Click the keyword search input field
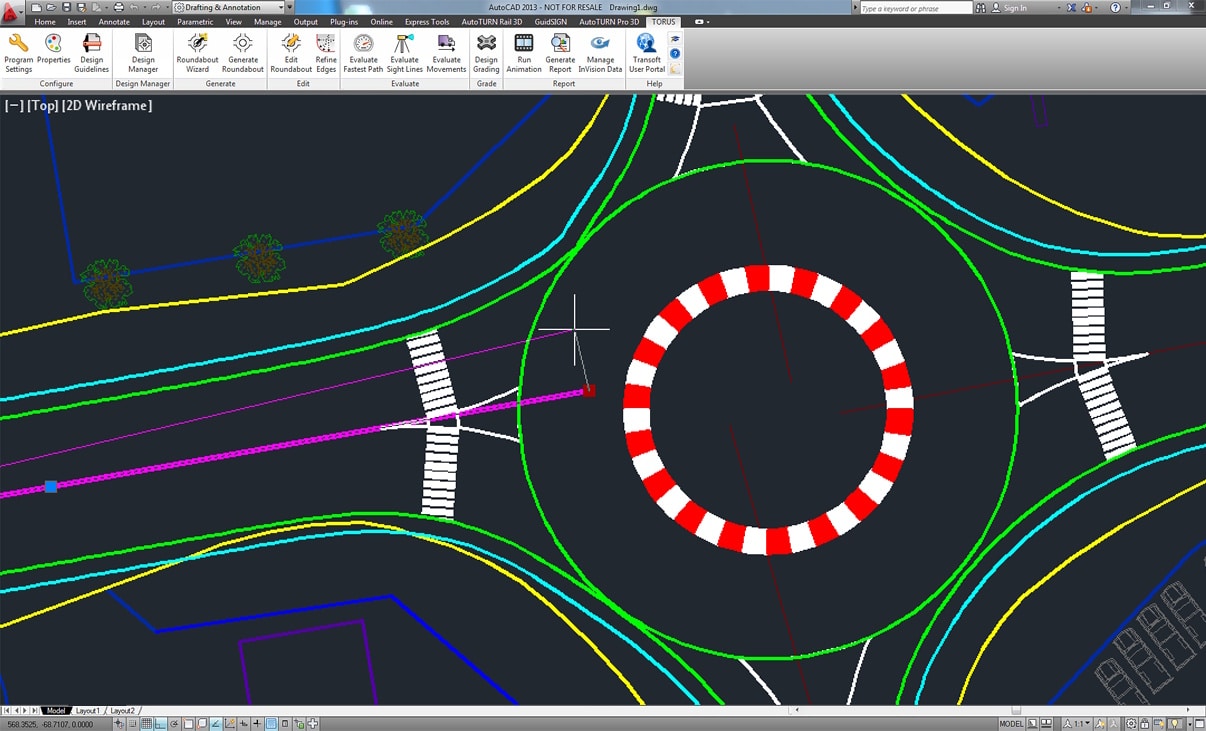This screenshot has height=731, width=1206. point(915,8)
